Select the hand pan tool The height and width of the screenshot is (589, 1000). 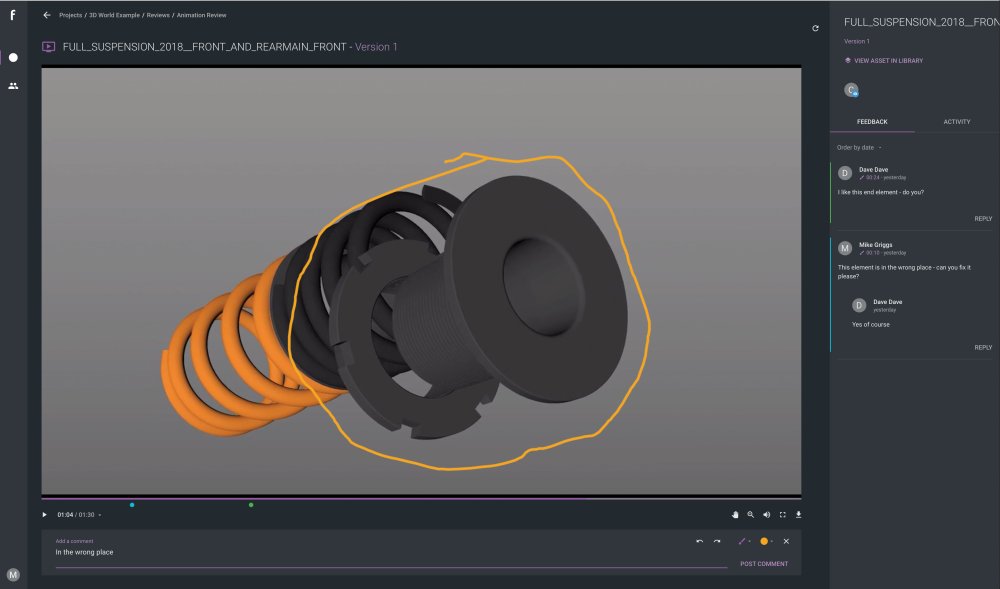click(x=735, y=514)
